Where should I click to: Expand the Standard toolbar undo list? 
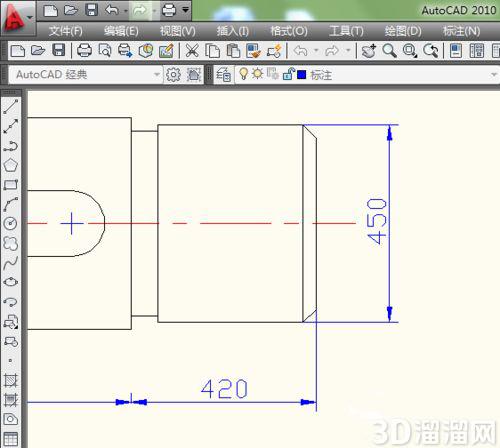pos(316,51)
